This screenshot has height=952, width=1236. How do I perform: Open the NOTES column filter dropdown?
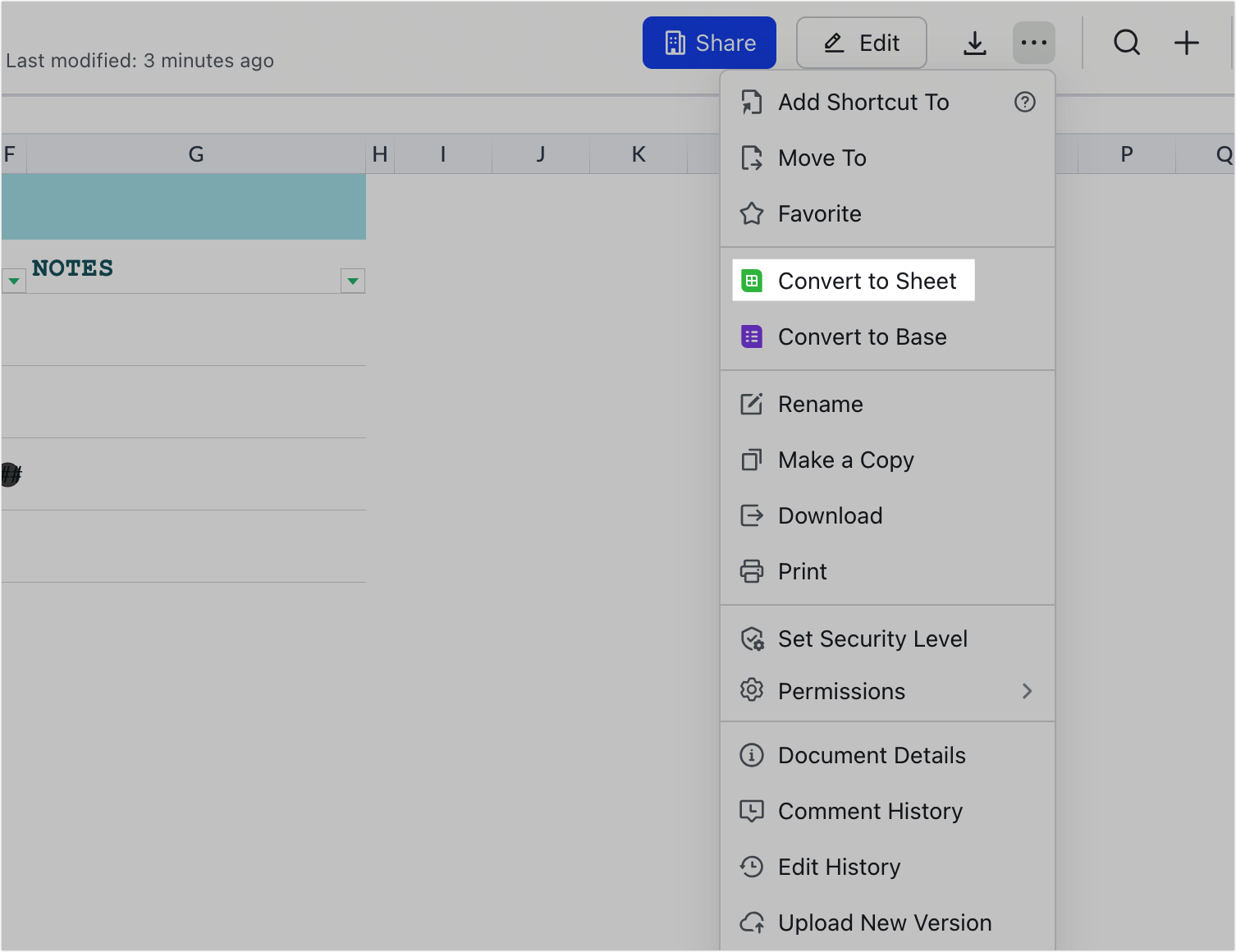[x=353, y=281]
